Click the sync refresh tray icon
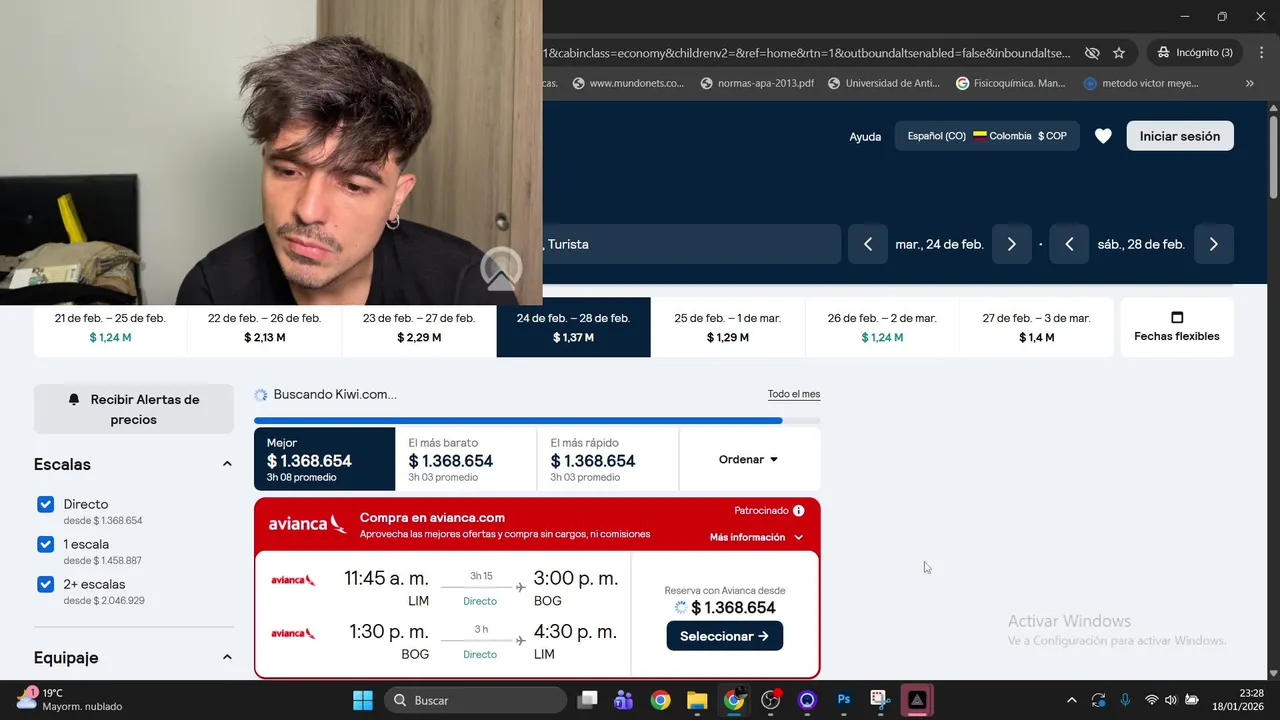The height and width of the screenshot is (720, 1280). [x=1099, y=700]
